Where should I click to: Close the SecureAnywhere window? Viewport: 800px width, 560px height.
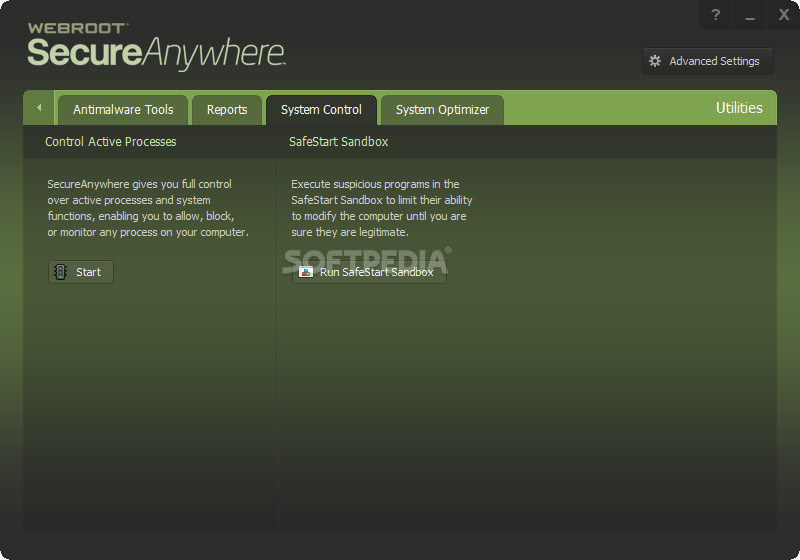(x=784, y=15)
